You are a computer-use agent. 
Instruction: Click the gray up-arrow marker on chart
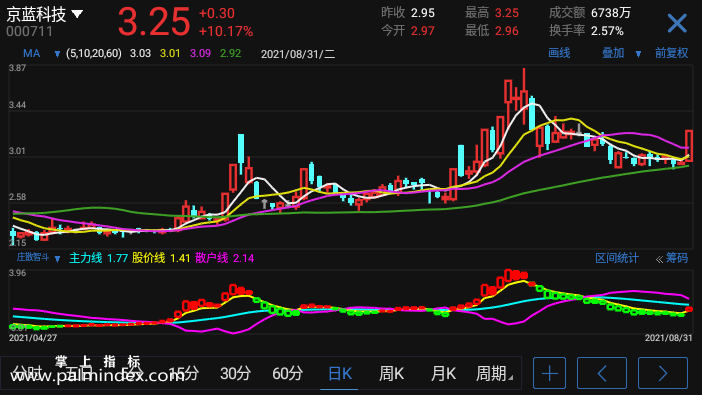pos(264,204)
